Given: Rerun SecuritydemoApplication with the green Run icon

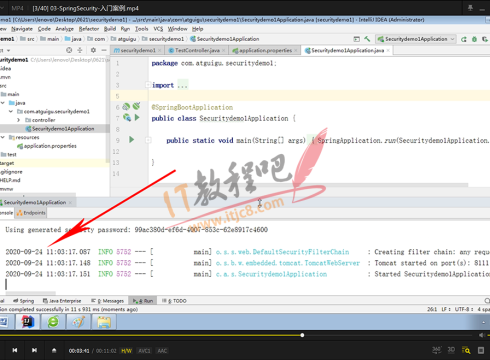Looking at the screenshot, I should tap(464, 39).
